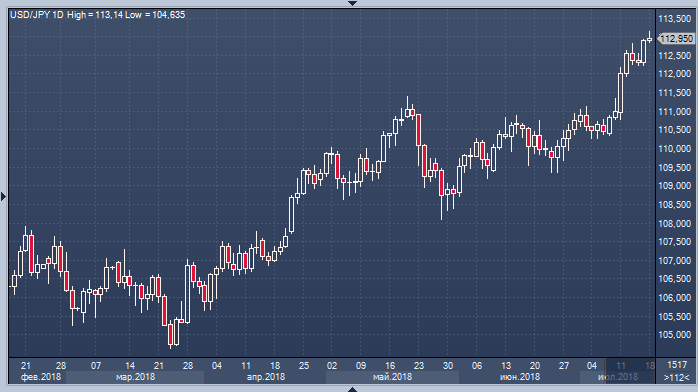Click the date label 25 on the time axis
The width and height of the screenshot is (698, 392).
pyautogui.click(x=304, y=365)
